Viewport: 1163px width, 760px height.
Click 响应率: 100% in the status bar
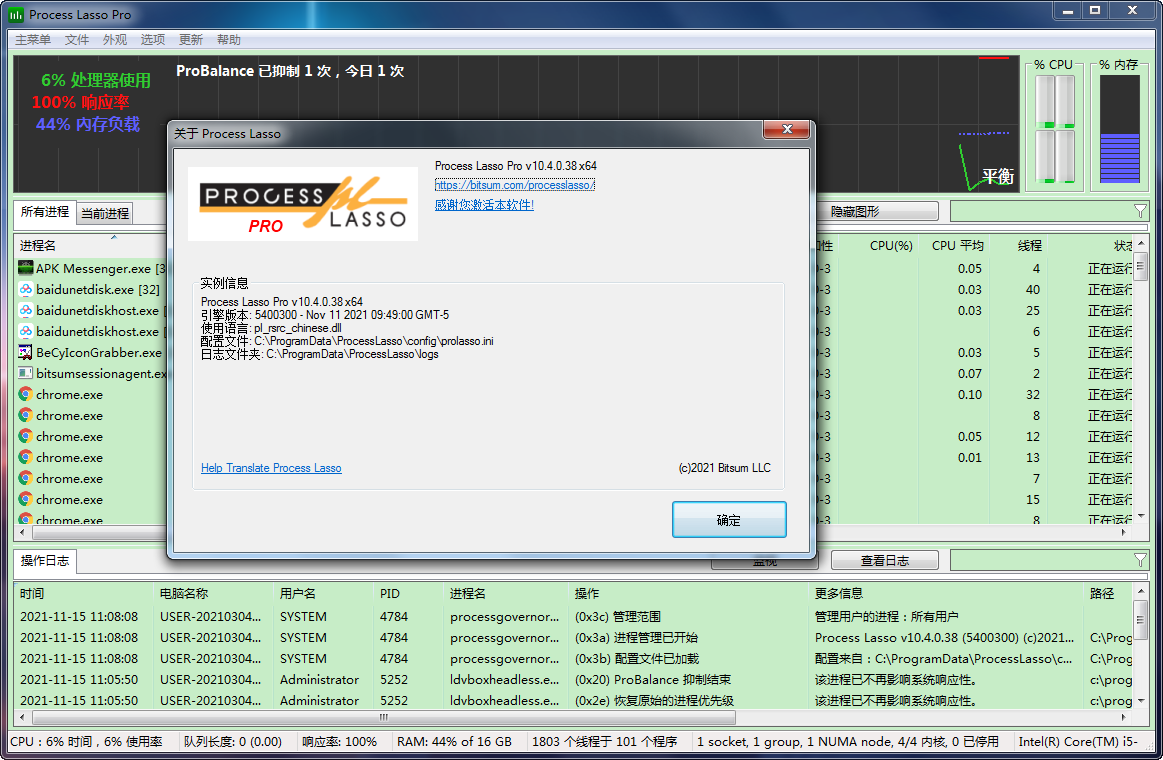tap(339, 741)
